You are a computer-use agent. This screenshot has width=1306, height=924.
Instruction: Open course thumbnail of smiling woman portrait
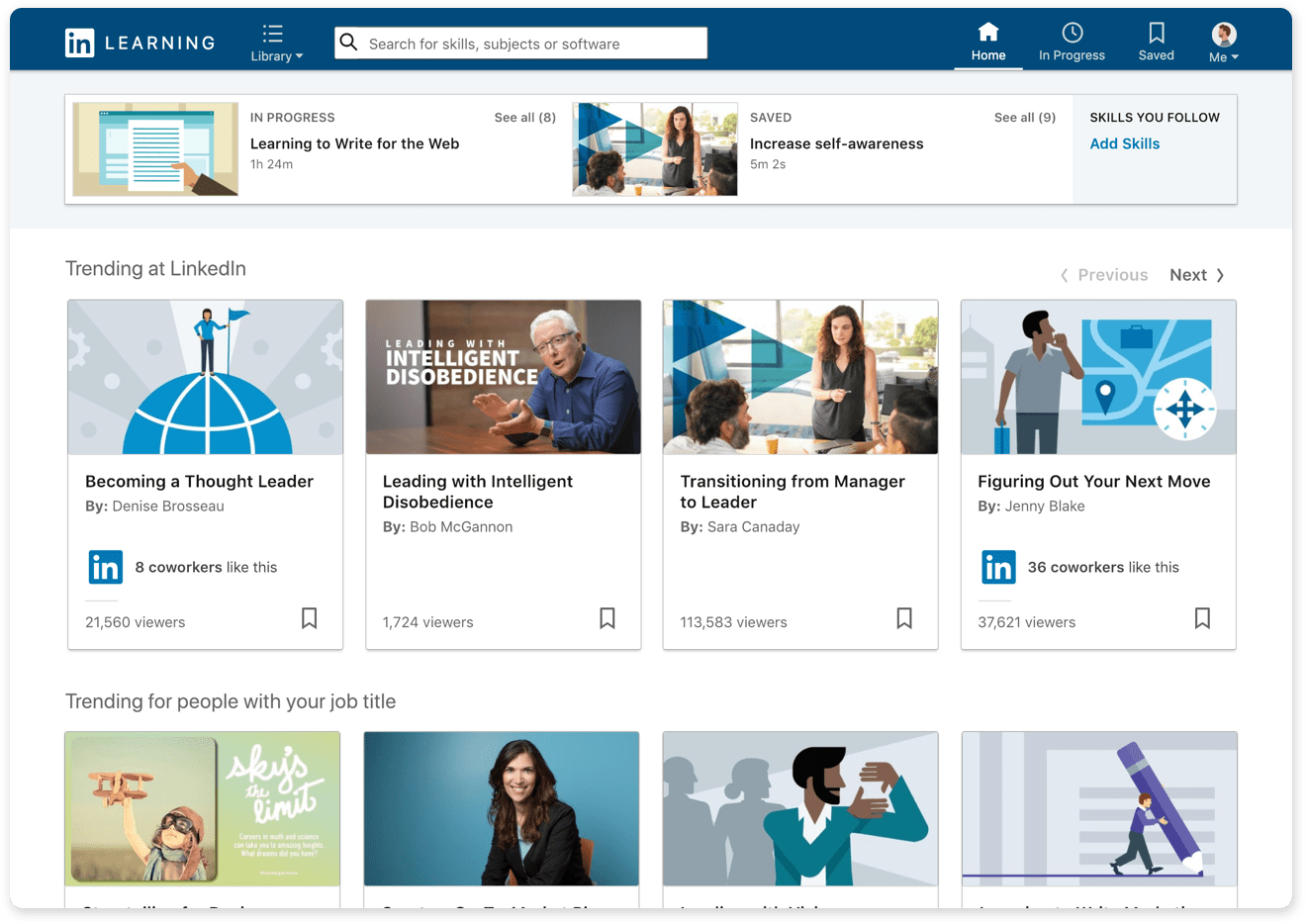pos(502,809)
